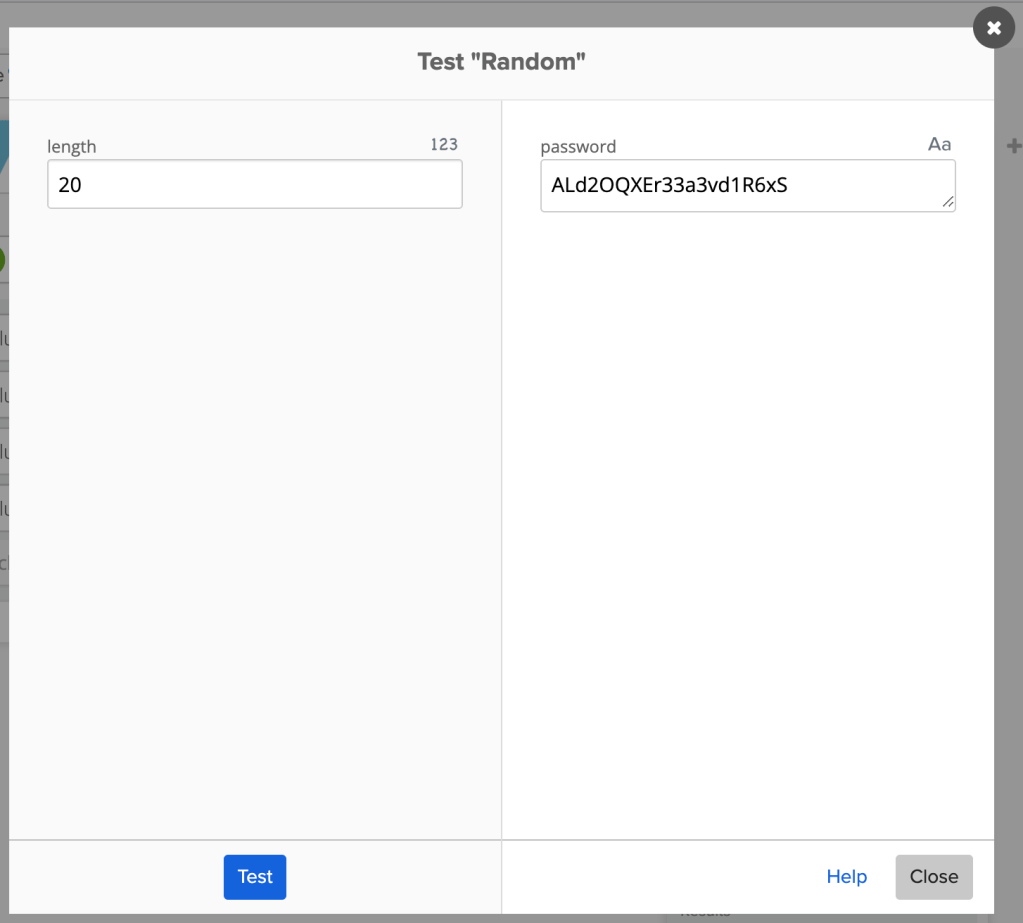
Task: Click the bottommost dimmed "lu" row at left edge
Action: (x=4, y=507)
